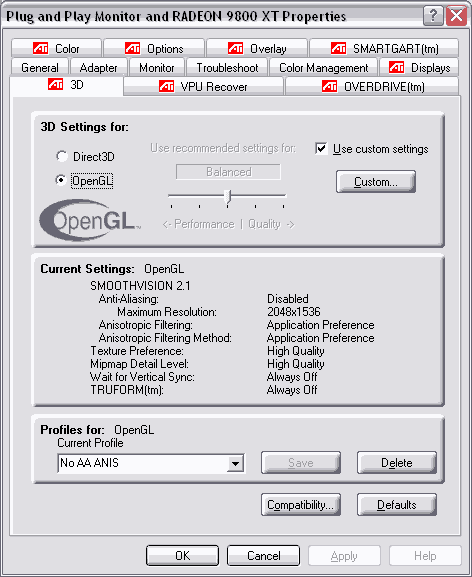Image resolution: width=472 pixels, height=577 pixels.
Task: Switch to the General tab
Action: (40, 68)
